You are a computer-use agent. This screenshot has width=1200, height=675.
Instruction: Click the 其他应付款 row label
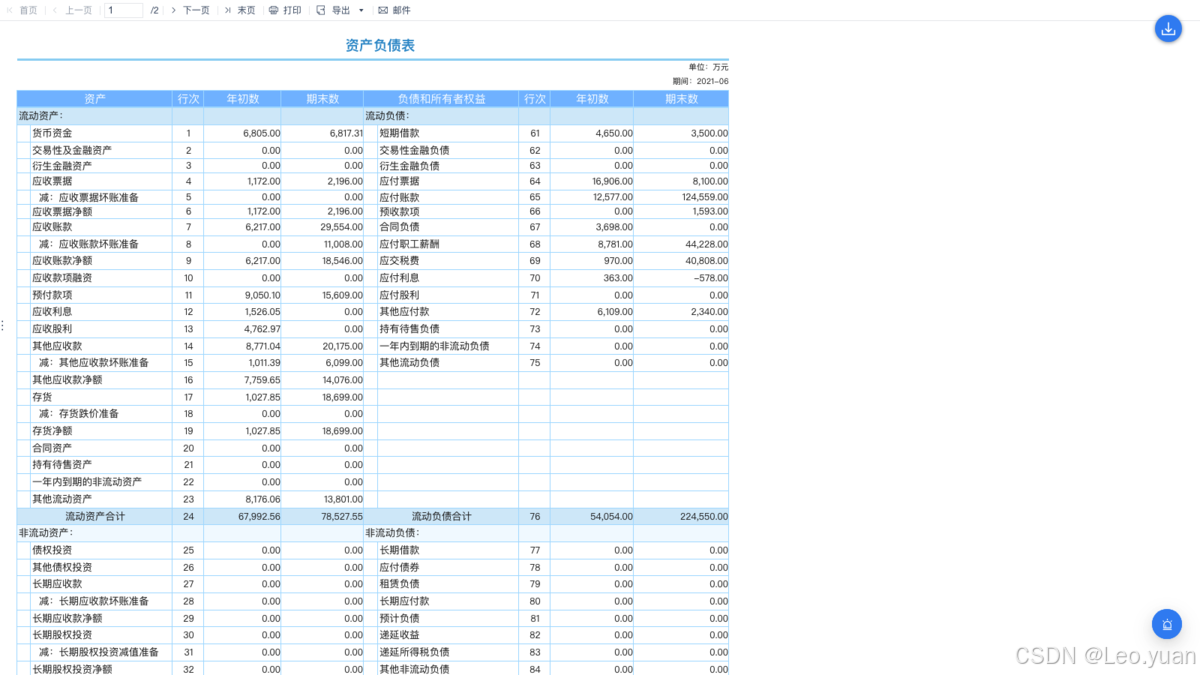(404, 312)
